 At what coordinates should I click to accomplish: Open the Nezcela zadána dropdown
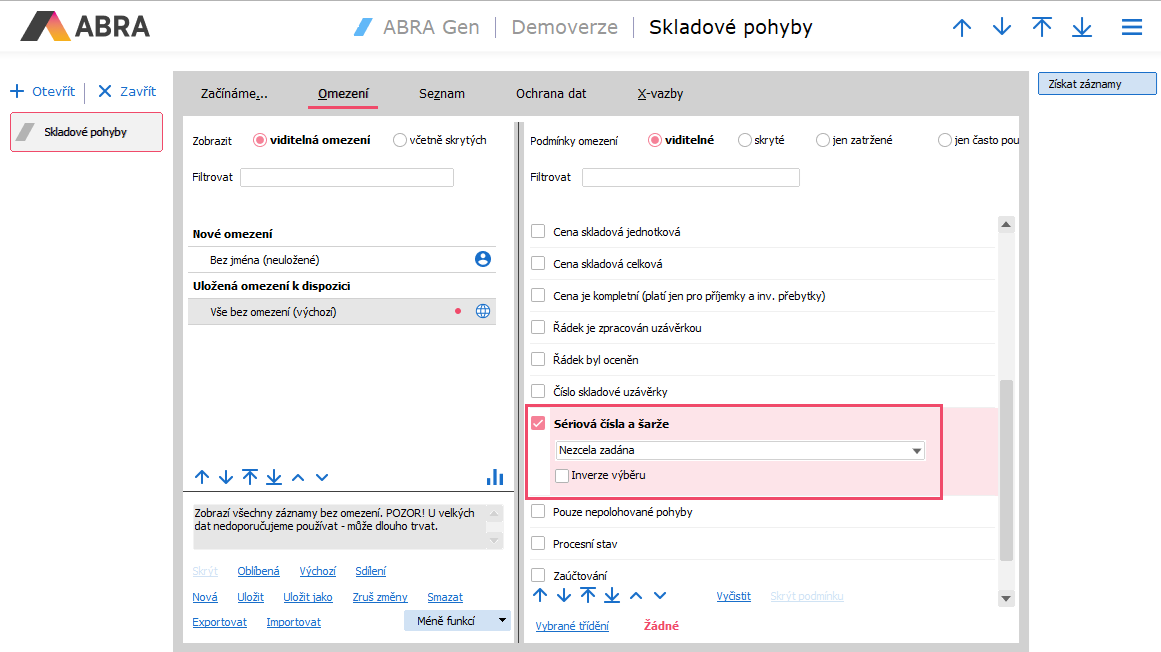point(916,451)
